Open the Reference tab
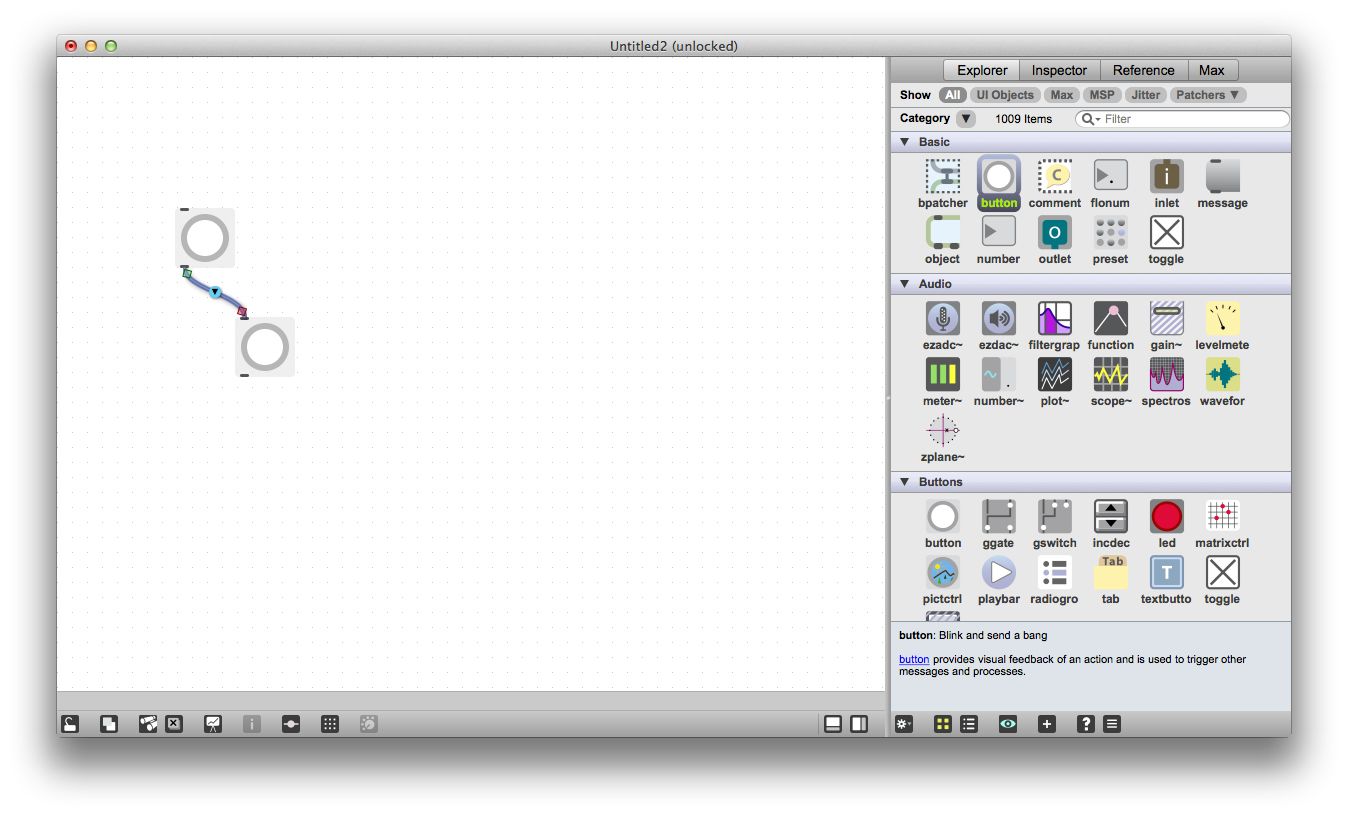The width and height of the screenshot is (1348, 816). coord(1143,70)
